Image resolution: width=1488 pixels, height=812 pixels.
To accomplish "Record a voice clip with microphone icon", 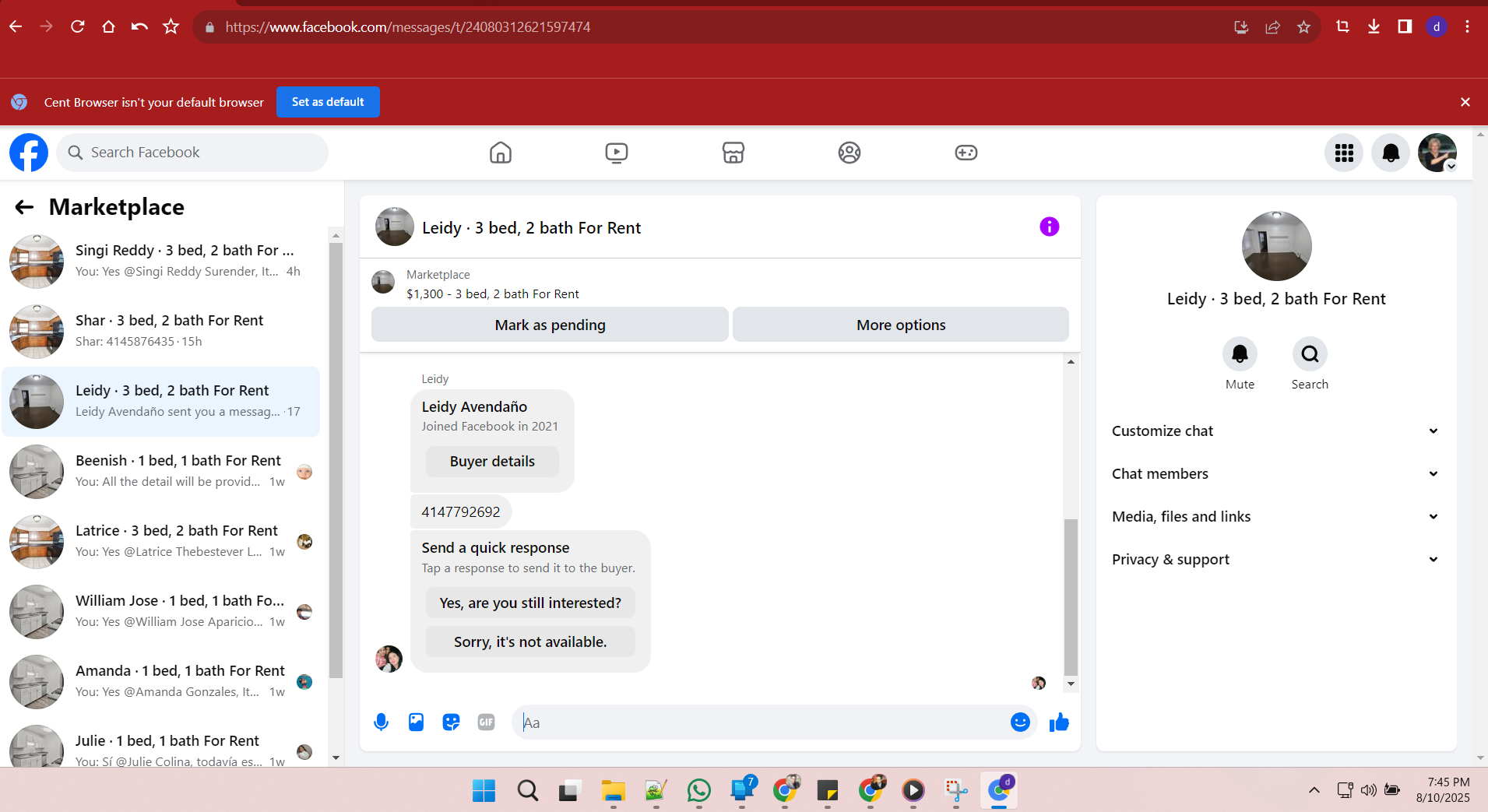I will pos(381,722).
